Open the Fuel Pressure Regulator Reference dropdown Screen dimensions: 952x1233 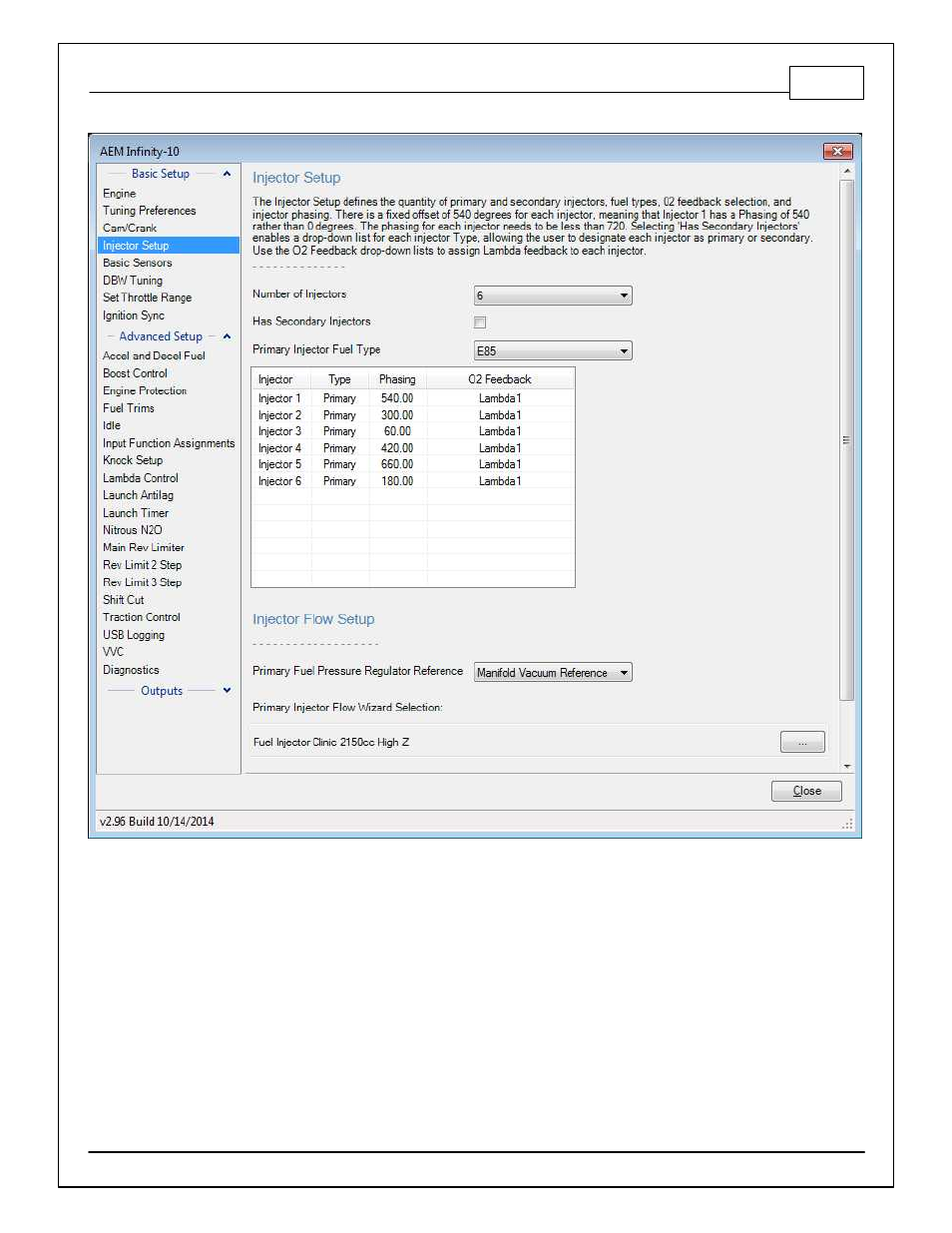(553, 673)
